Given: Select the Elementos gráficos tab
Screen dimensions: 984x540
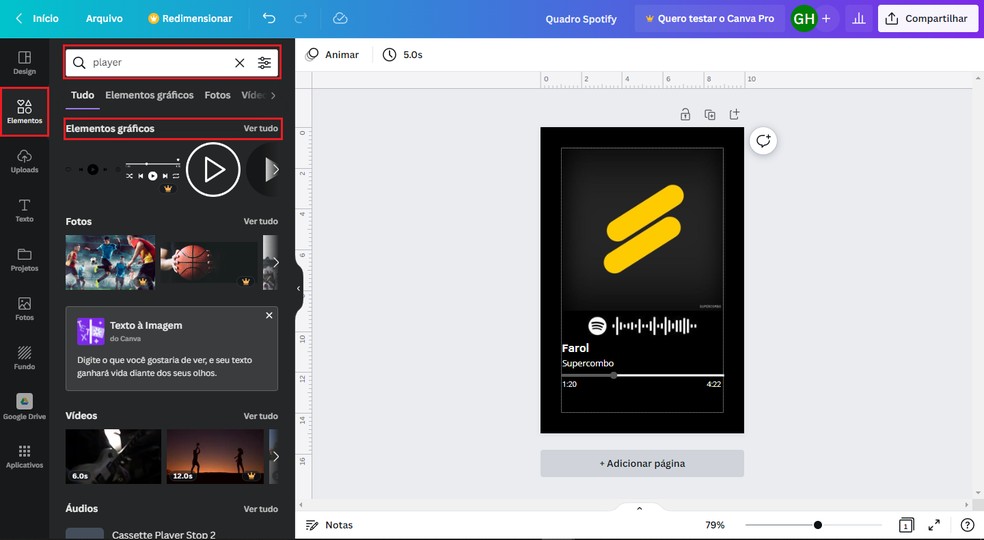Looking at the screenshot, I should [x=149, y=95].
